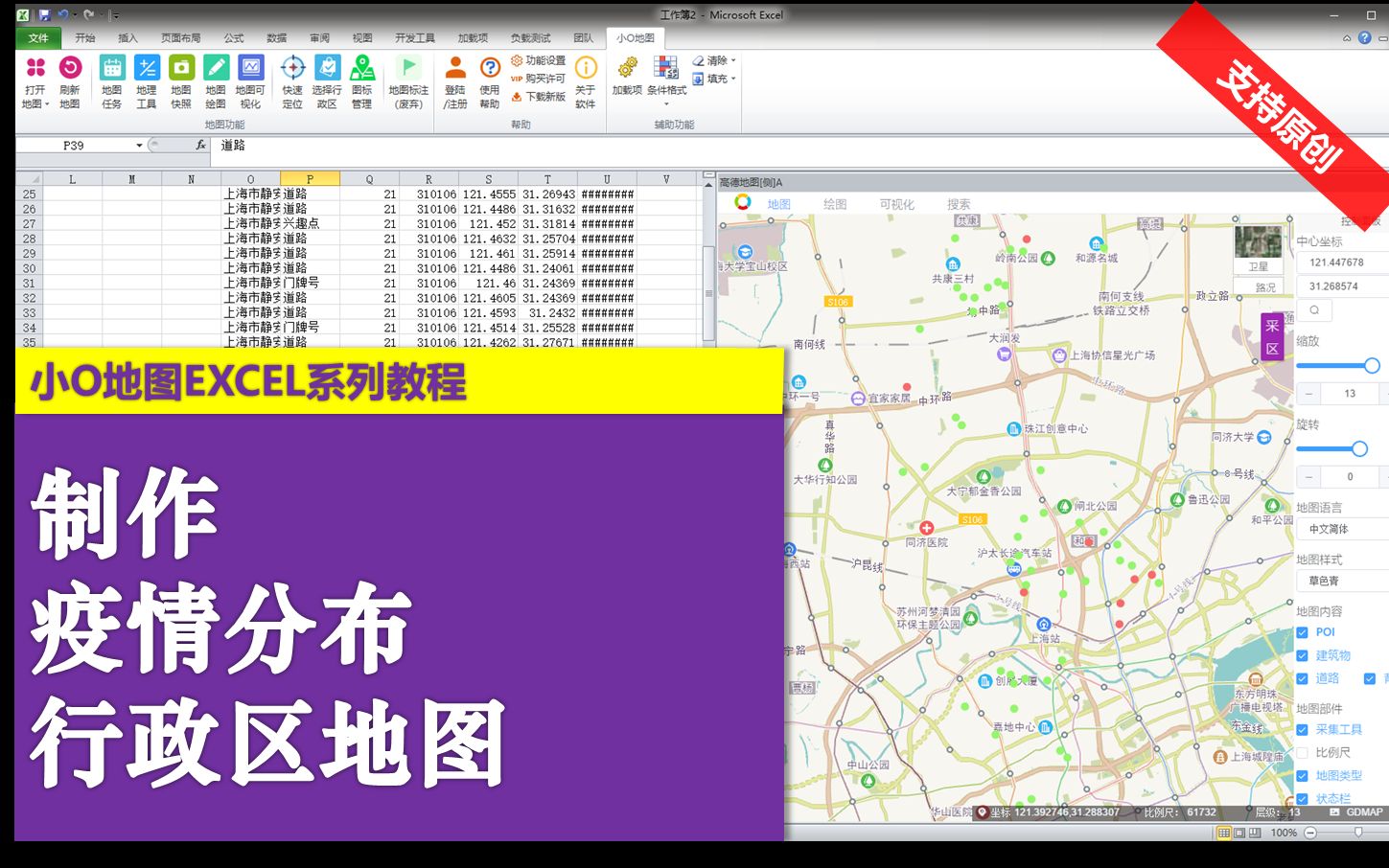Click the Excel zoom slider in status bar
Screen dimensions: 1389x868
tap(1359, 834)
